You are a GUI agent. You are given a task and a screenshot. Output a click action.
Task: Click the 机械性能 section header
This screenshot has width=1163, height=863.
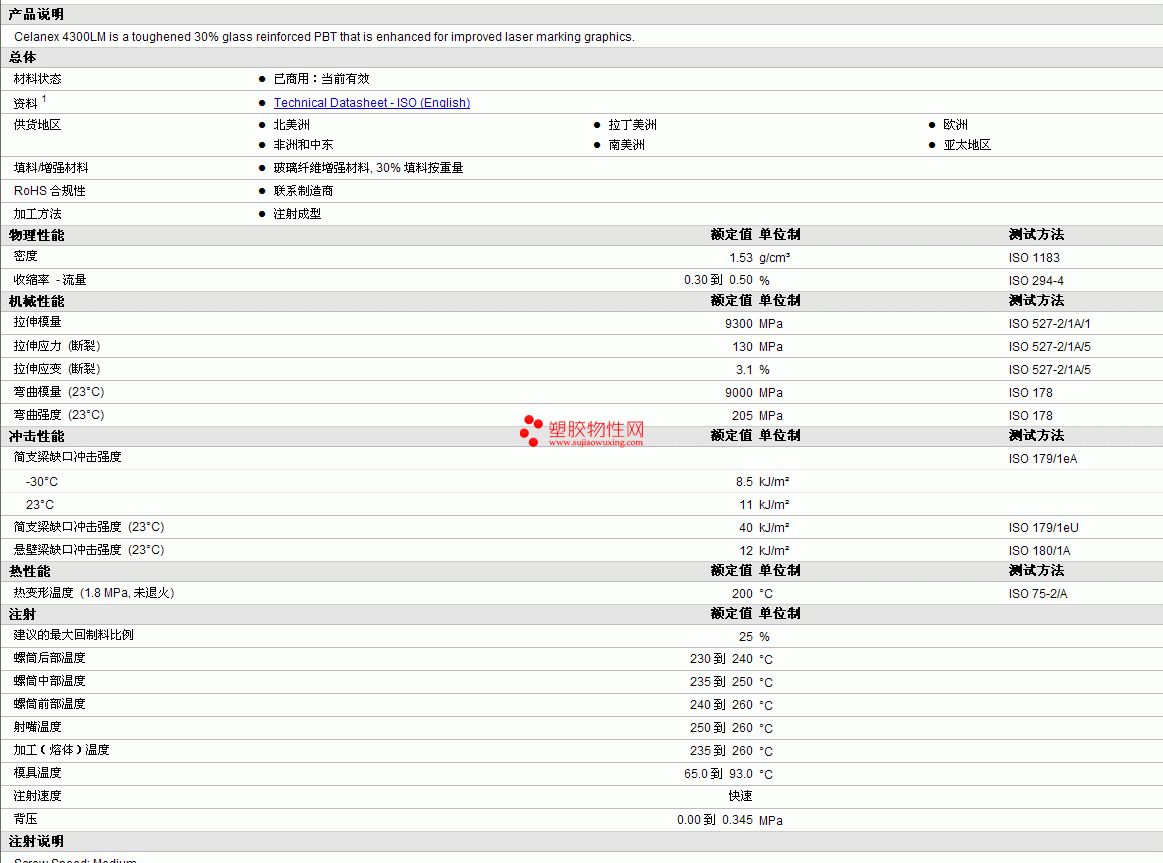click(36, 301)
